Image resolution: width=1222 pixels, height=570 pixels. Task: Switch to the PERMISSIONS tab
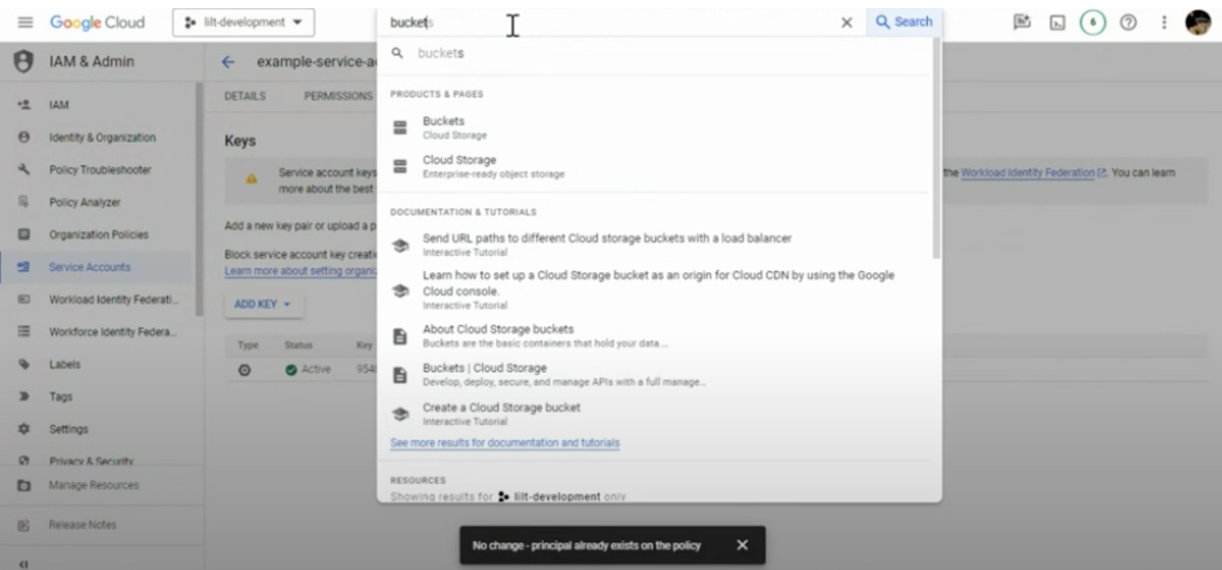point(338,96)
